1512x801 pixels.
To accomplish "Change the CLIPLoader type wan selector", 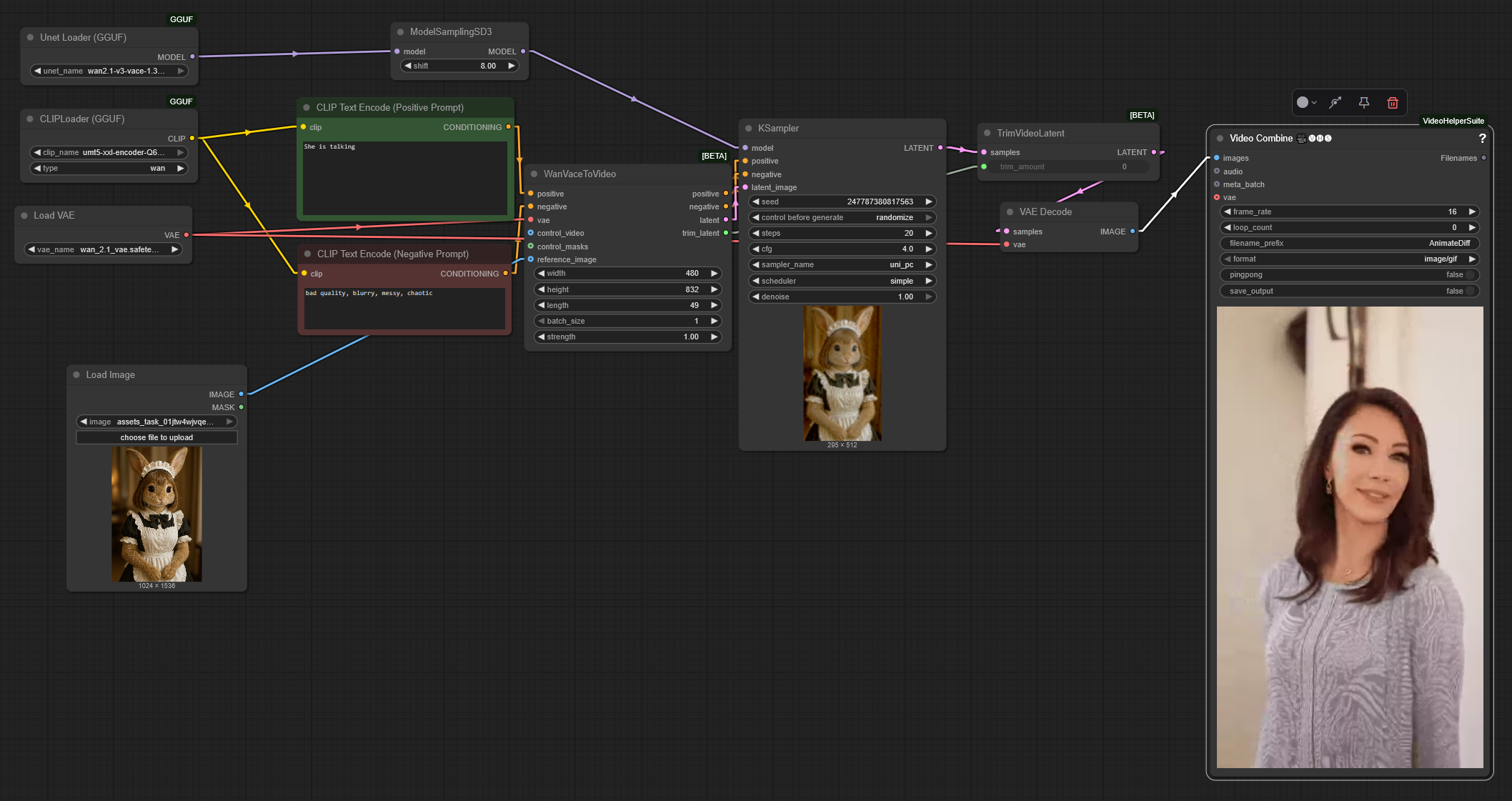I will [110, 169].
